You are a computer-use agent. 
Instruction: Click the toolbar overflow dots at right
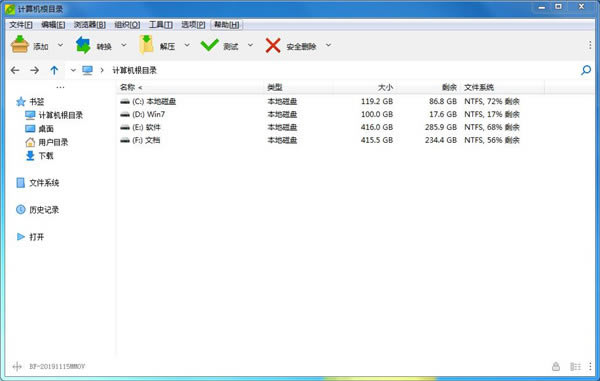[590, 45]
